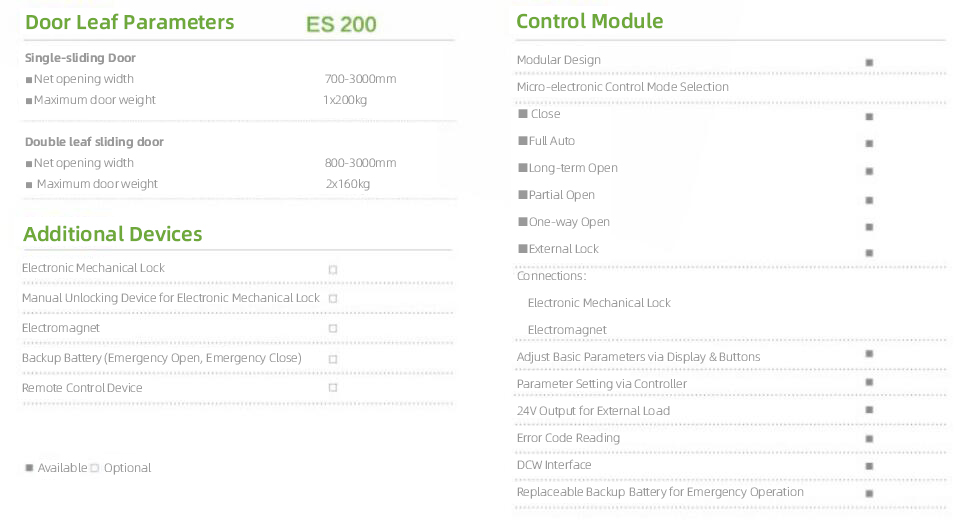This screenshot has height=526, width=964.
Task: Click the DCW Interface availability marker
Action: (x=869, y=466)
